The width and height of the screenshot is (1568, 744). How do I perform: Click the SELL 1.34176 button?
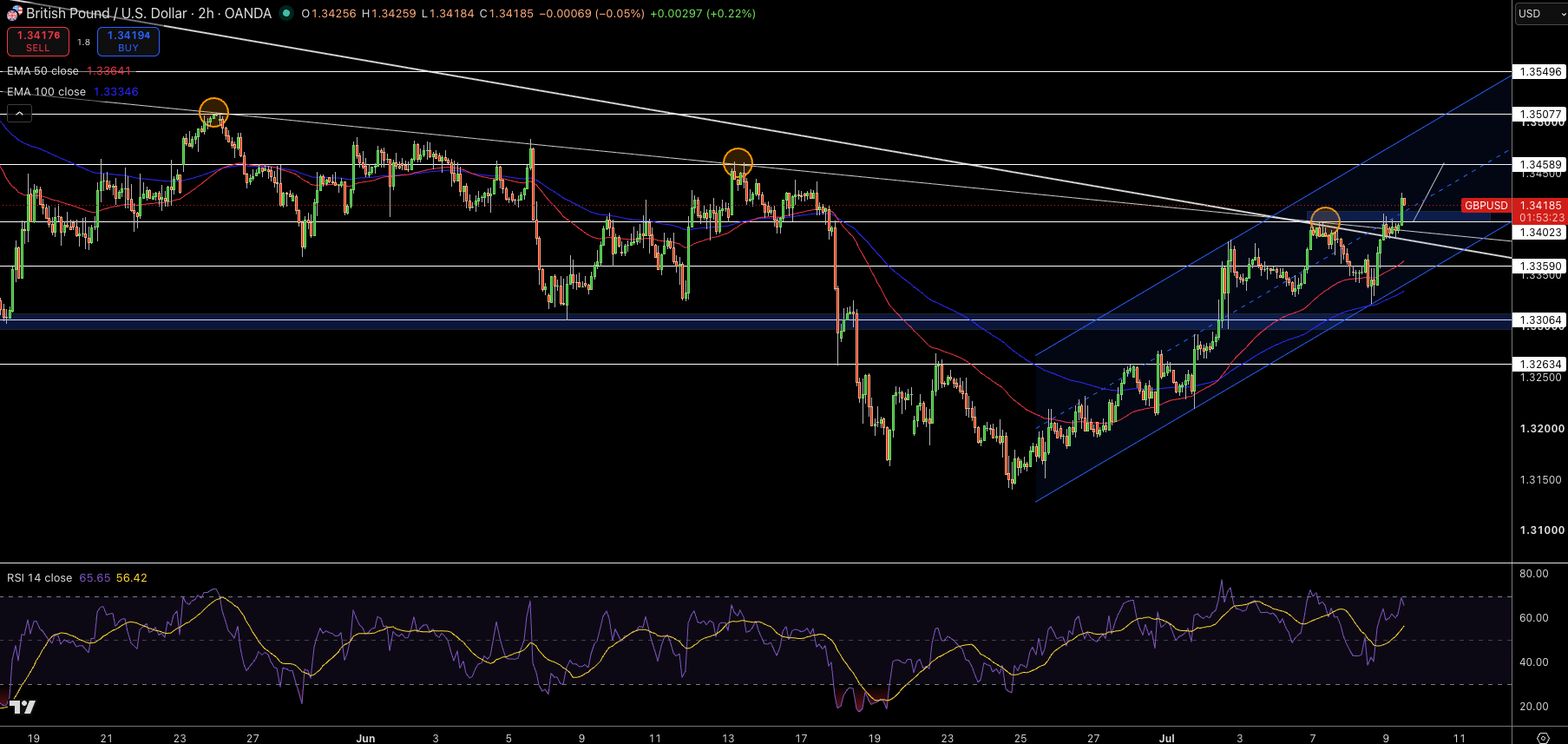click(x=38, y=42)
